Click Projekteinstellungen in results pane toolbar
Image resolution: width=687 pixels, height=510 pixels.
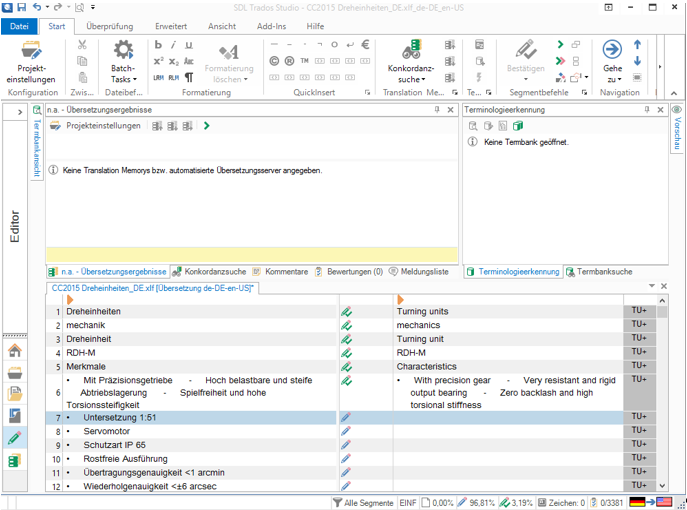pyautogui.click(x=96, y=126)
